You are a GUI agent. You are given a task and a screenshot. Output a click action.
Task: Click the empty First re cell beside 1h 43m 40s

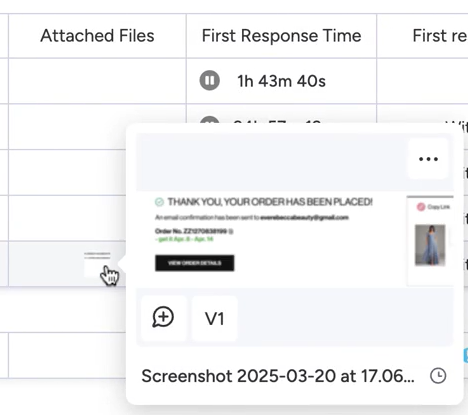pyautogui.click(x=422, y=81)
